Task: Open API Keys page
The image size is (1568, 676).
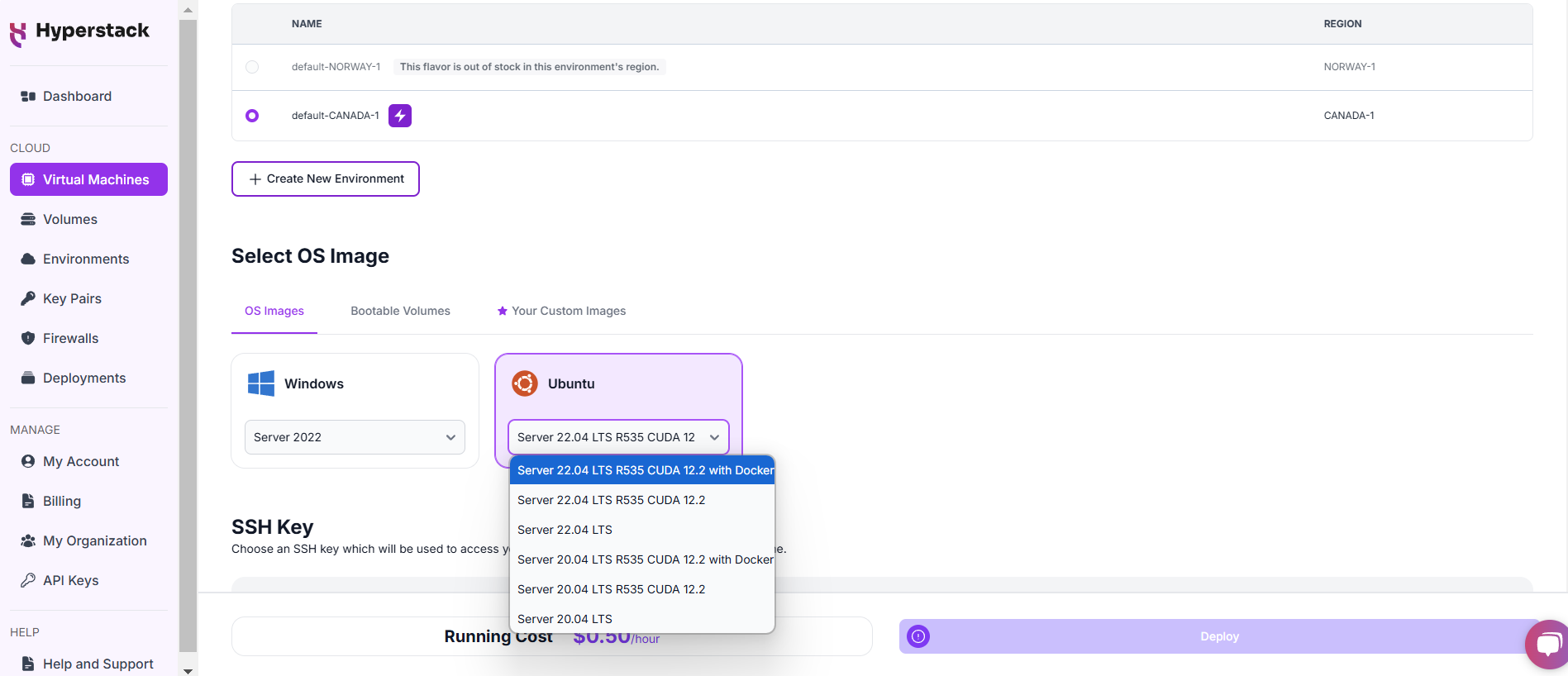Action: (88, 580)
